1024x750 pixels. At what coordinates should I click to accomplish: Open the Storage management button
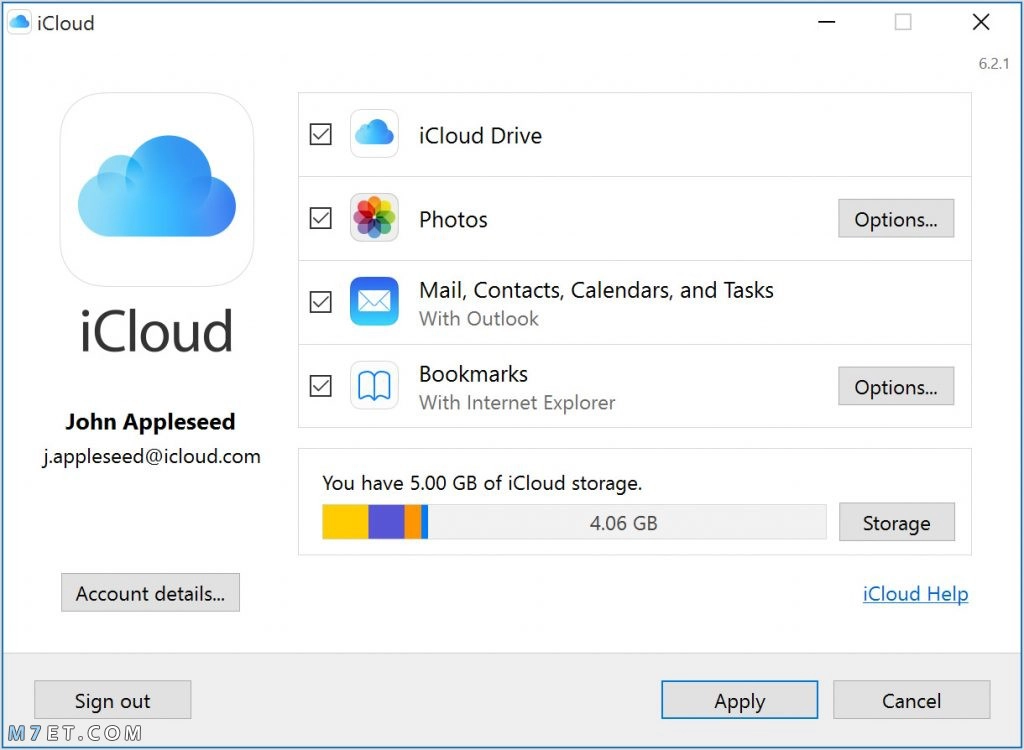(897, 522)
